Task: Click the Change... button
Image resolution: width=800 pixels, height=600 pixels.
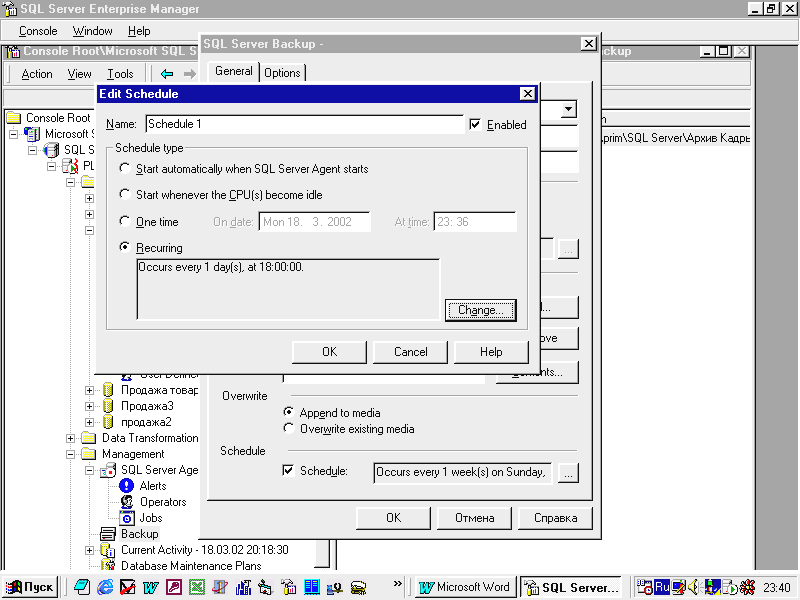Action: tap(481, 310)
